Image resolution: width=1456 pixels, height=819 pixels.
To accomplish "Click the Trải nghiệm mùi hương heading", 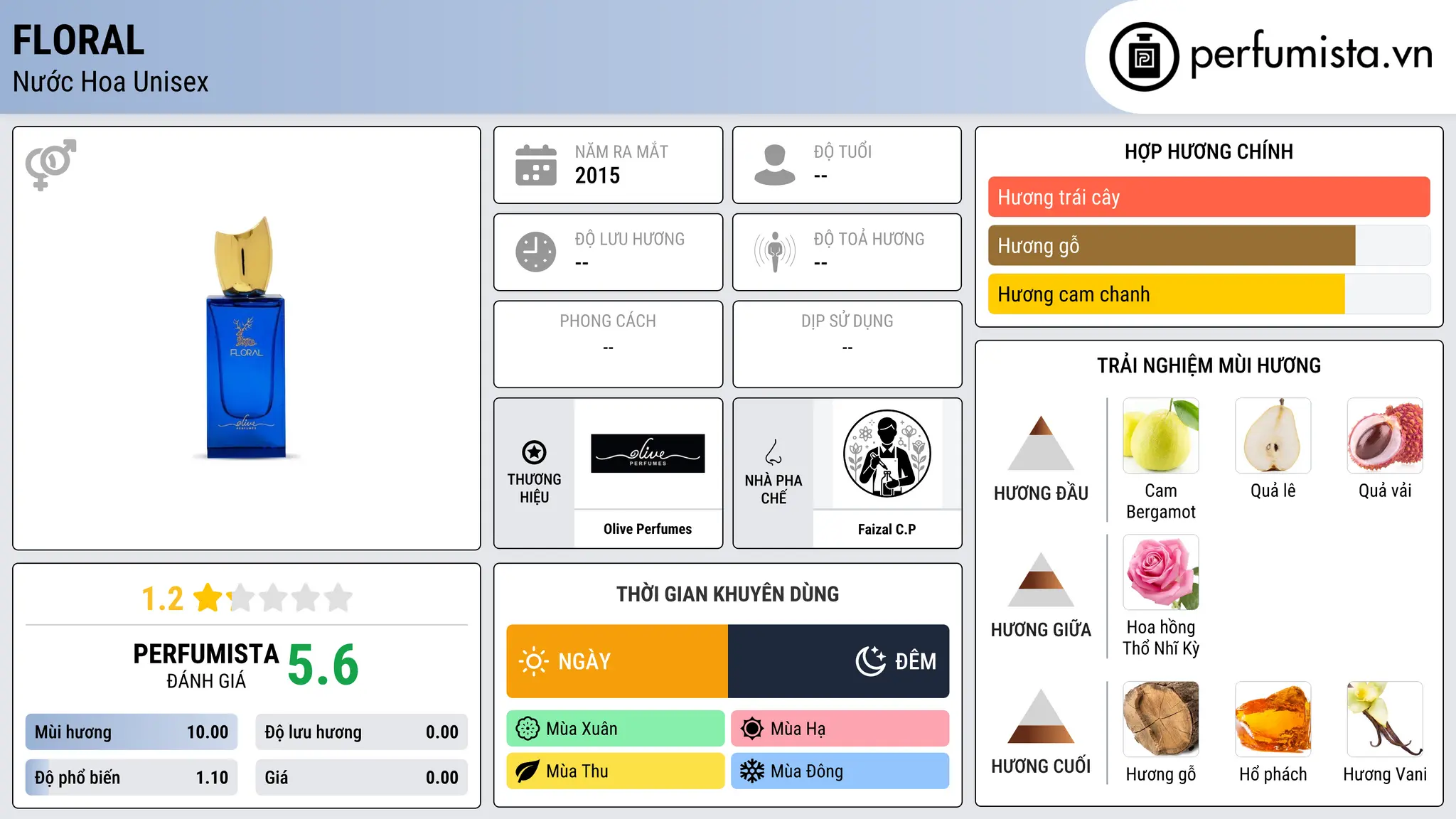I will tap(1209, 365).
